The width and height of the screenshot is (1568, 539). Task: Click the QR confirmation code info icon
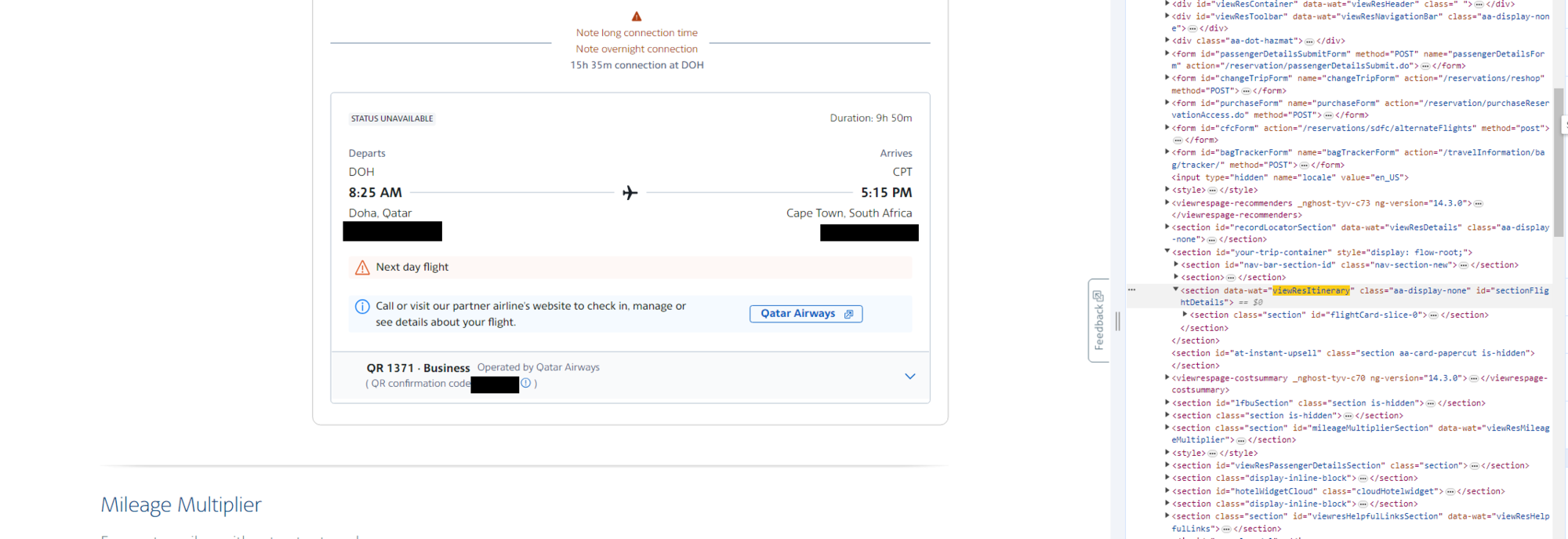526,384
